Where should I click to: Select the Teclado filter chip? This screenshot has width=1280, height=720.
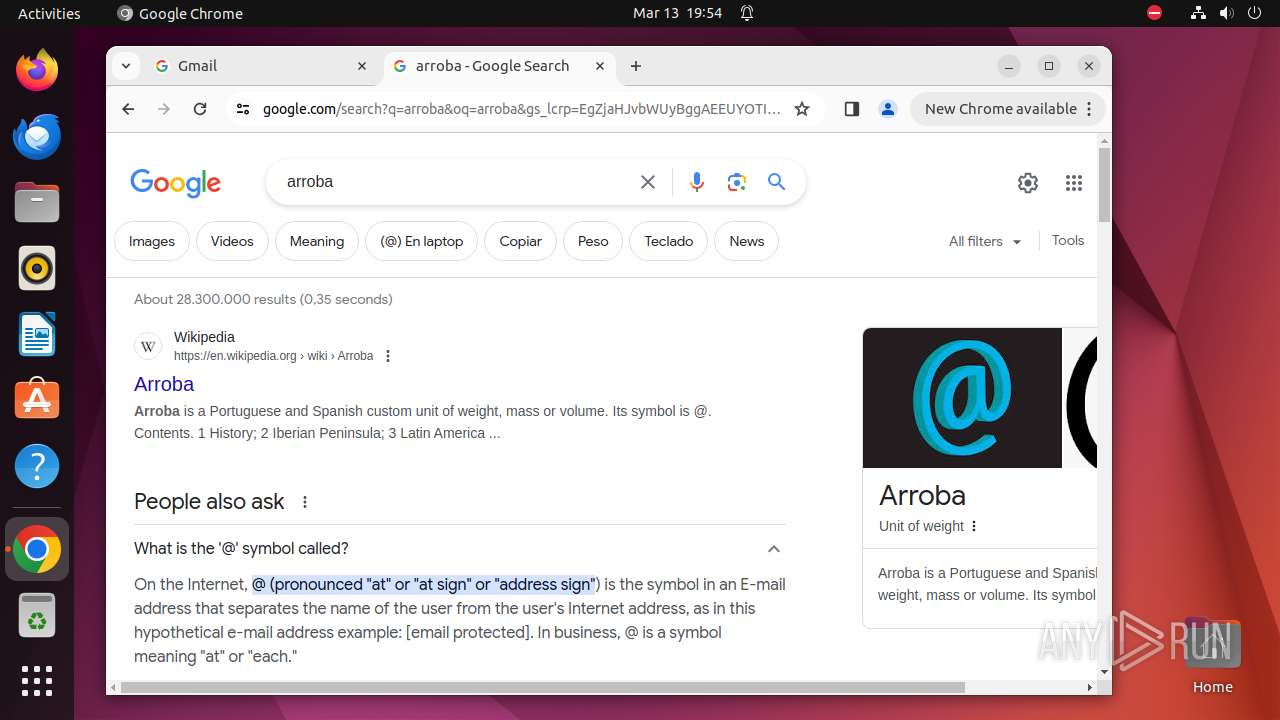coord(669,241)
